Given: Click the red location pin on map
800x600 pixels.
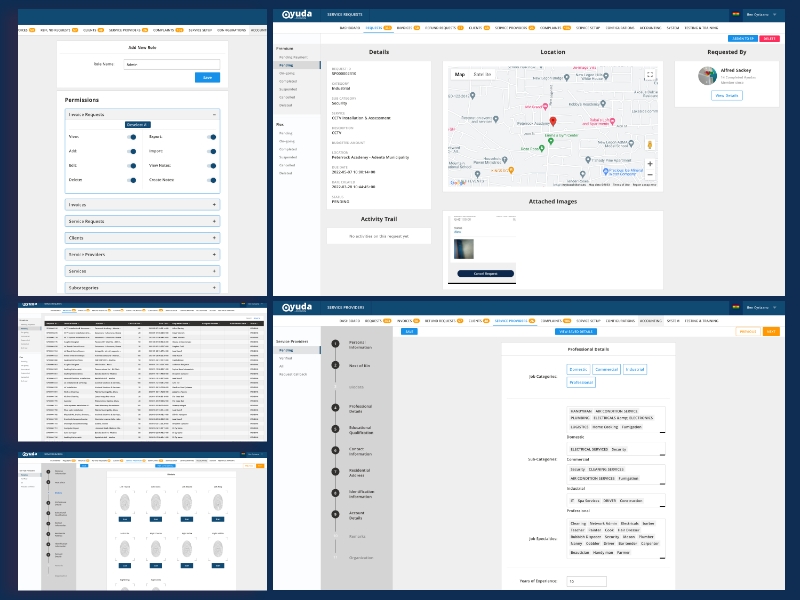Looking at the screenshot, I should (553, 122).
